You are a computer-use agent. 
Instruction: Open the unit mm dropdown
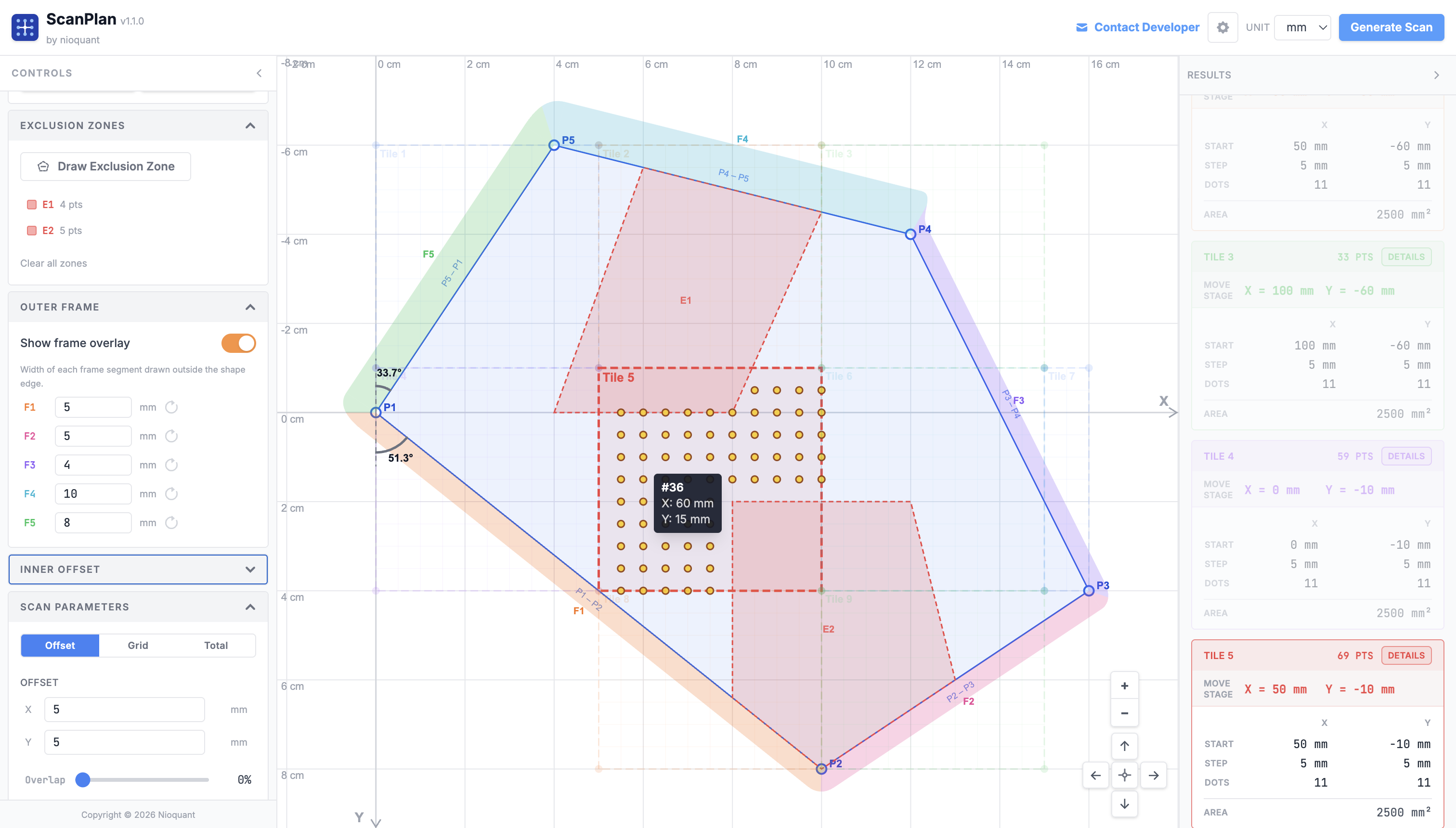pyautogui.click(x=1303, y=27)
